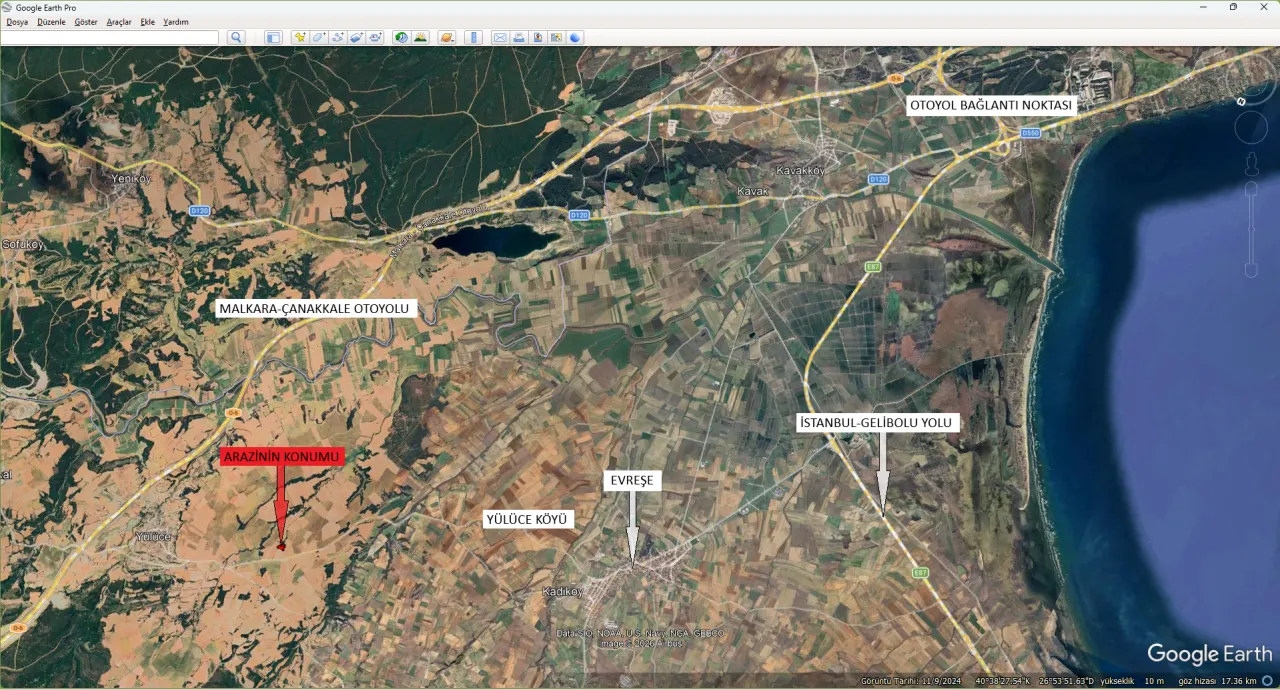Open the Göster menu
The width and height of the screenshot is (1280, 690).
tap(86, 22)
